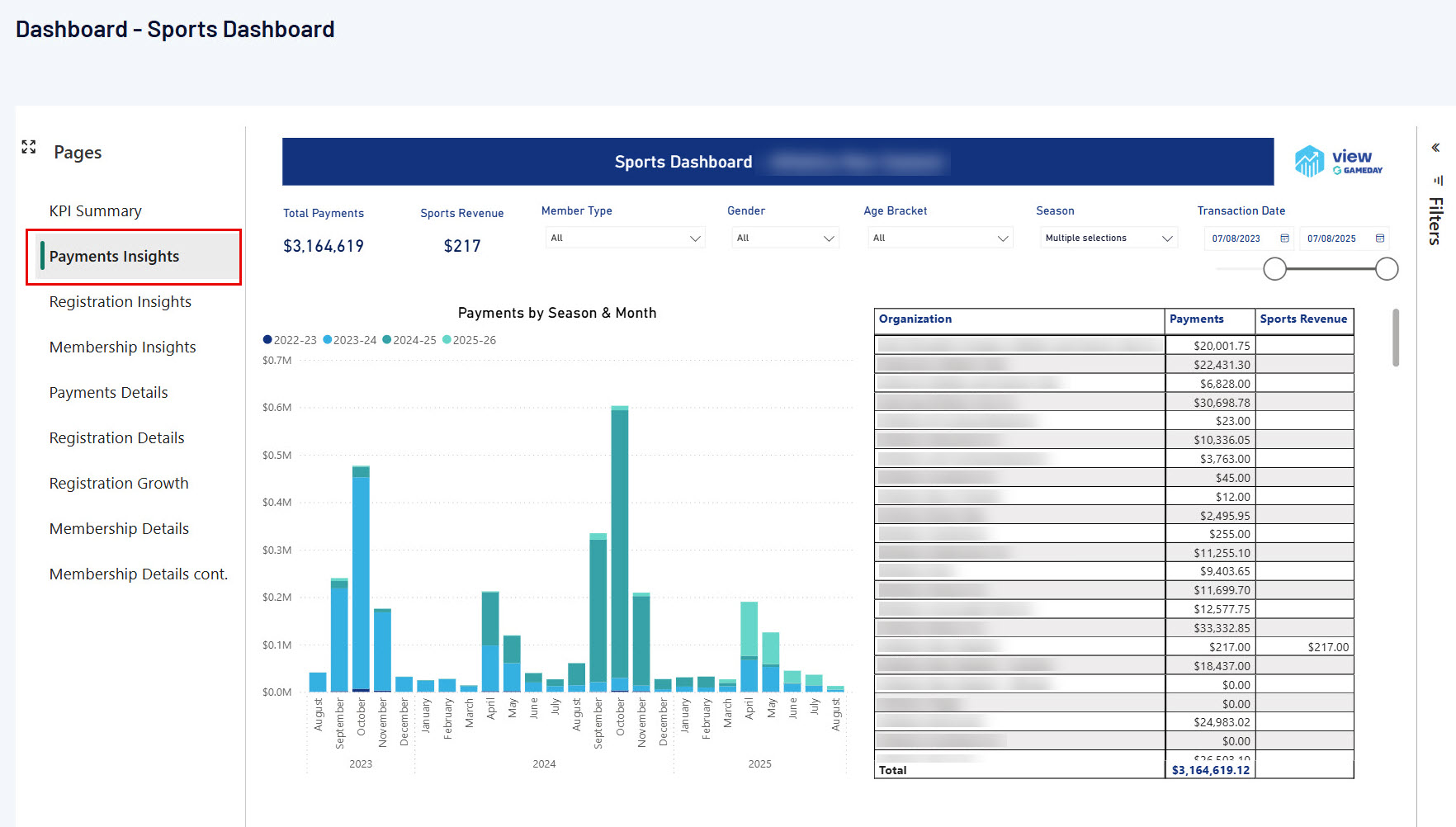Go to the KPI Summary page

tap(95, 211)
